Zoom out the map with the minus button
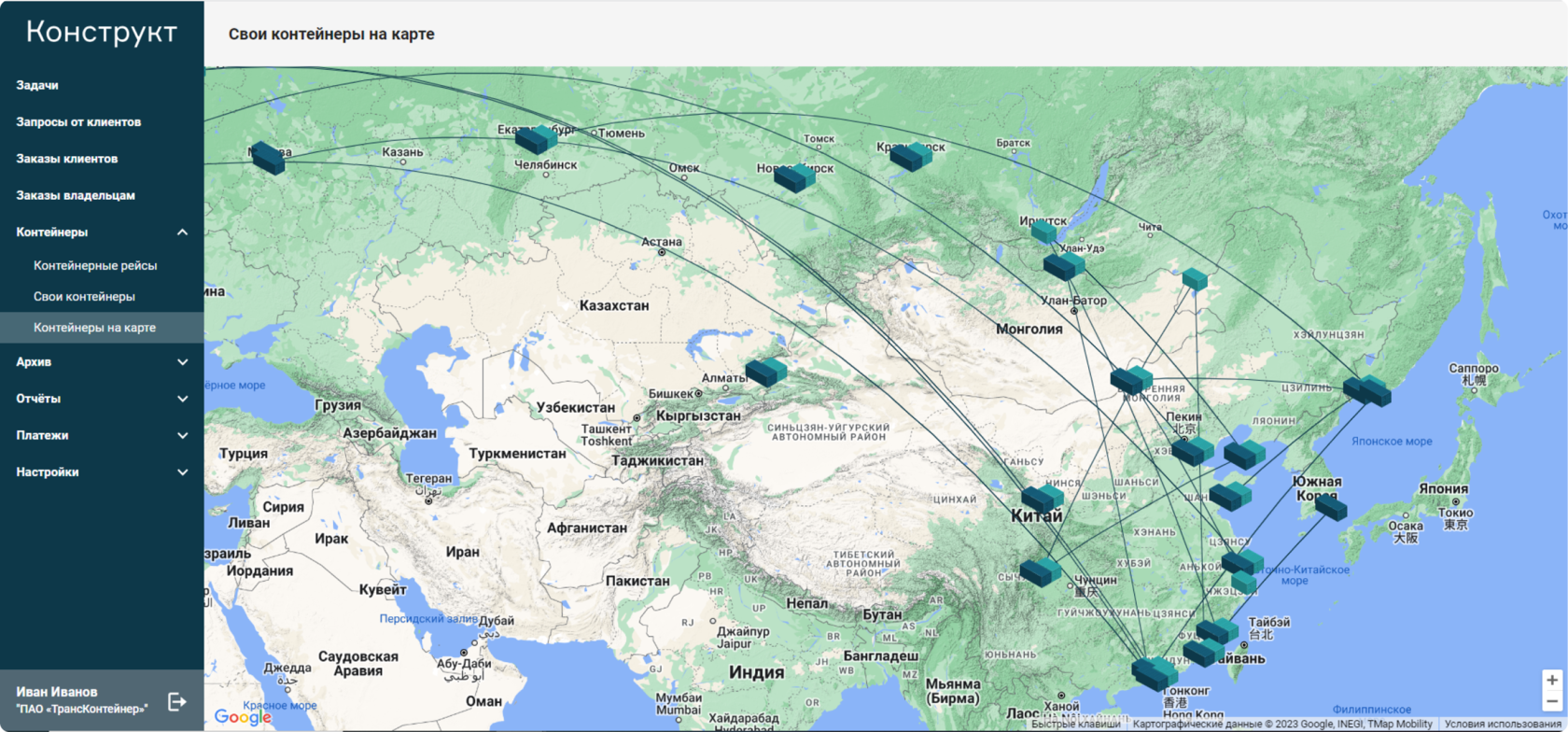1568x732 pixels. [1551, 701]
